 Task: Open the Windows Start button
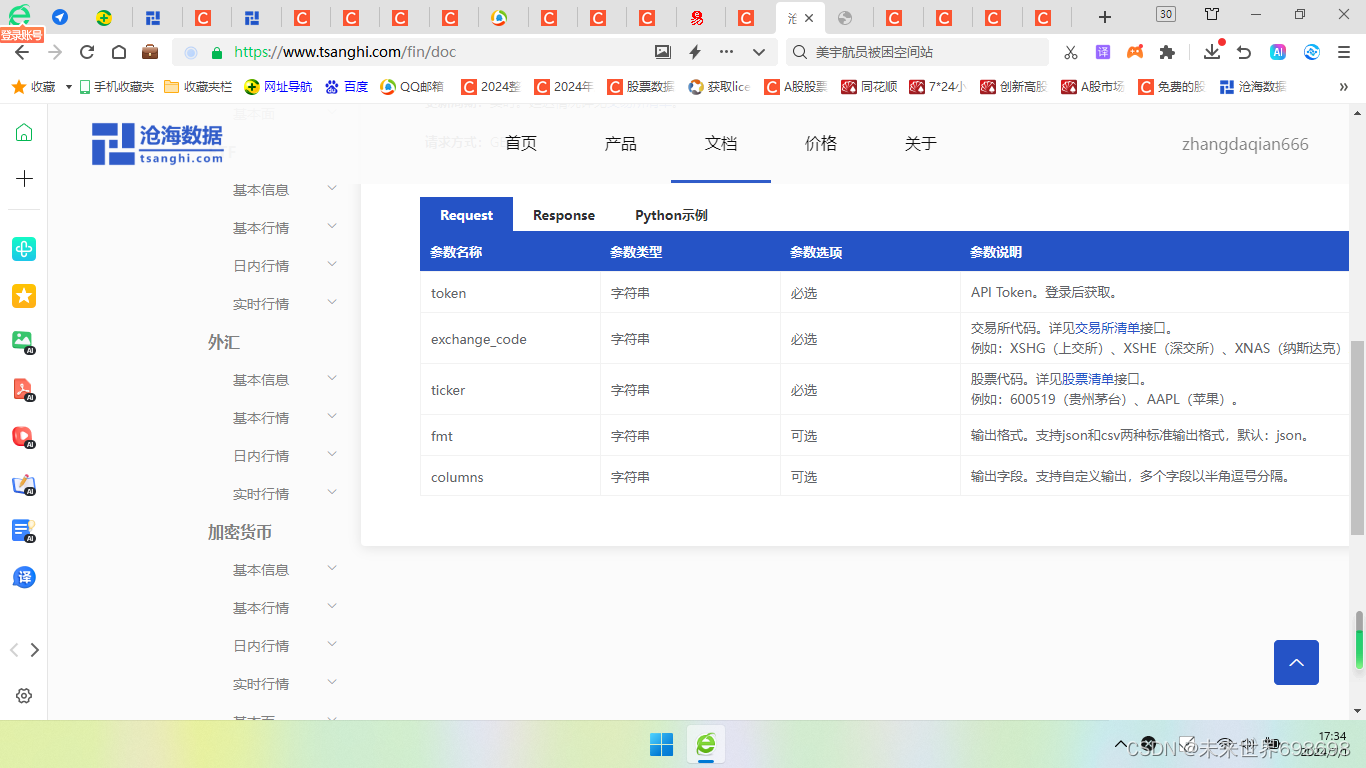click(661, 744)
